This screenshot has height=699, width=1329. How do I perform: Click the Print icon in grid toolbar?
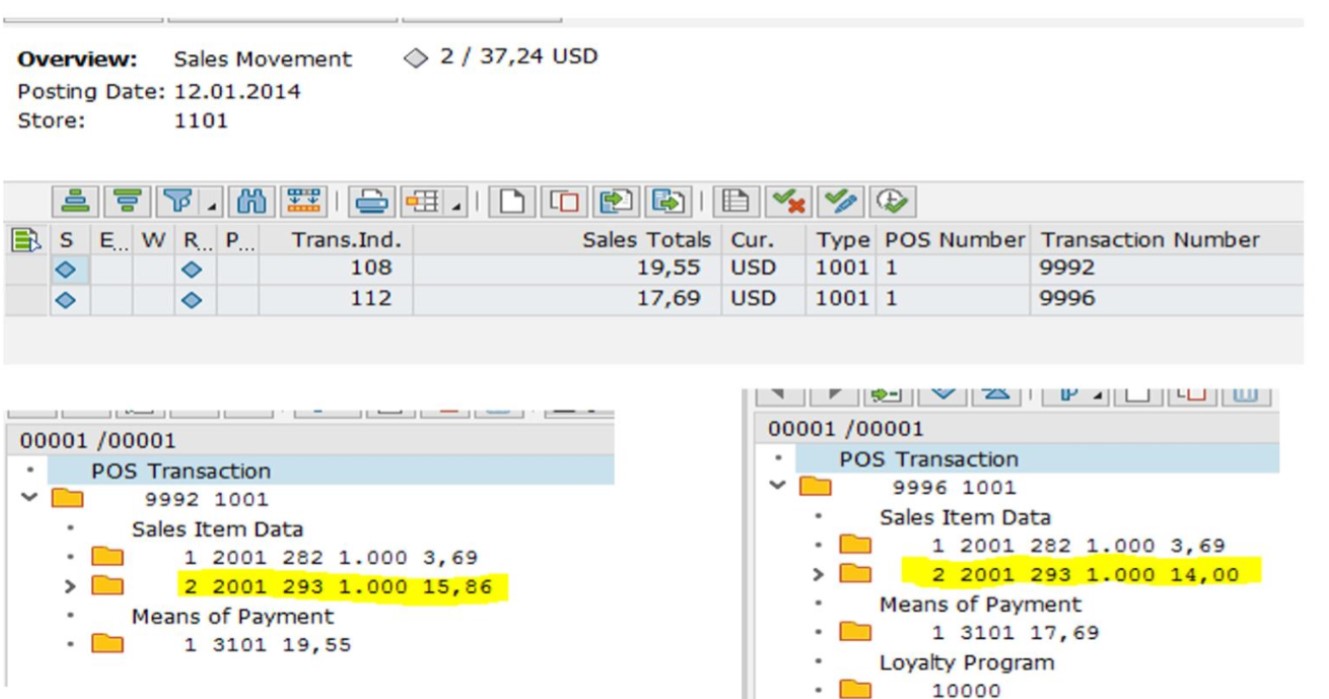pyautogui.click(x=372, y=202)
